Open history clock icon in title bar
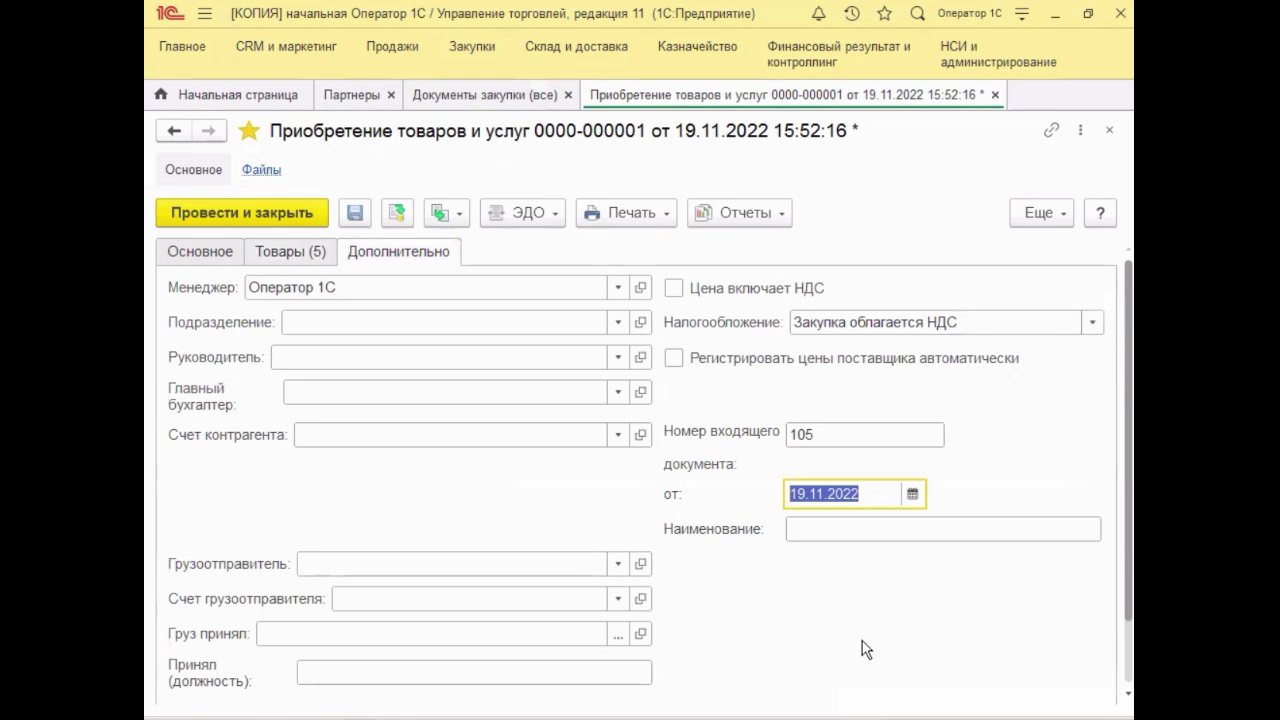The width and height of the screenshot is (1280, 720). coord(851,14)
